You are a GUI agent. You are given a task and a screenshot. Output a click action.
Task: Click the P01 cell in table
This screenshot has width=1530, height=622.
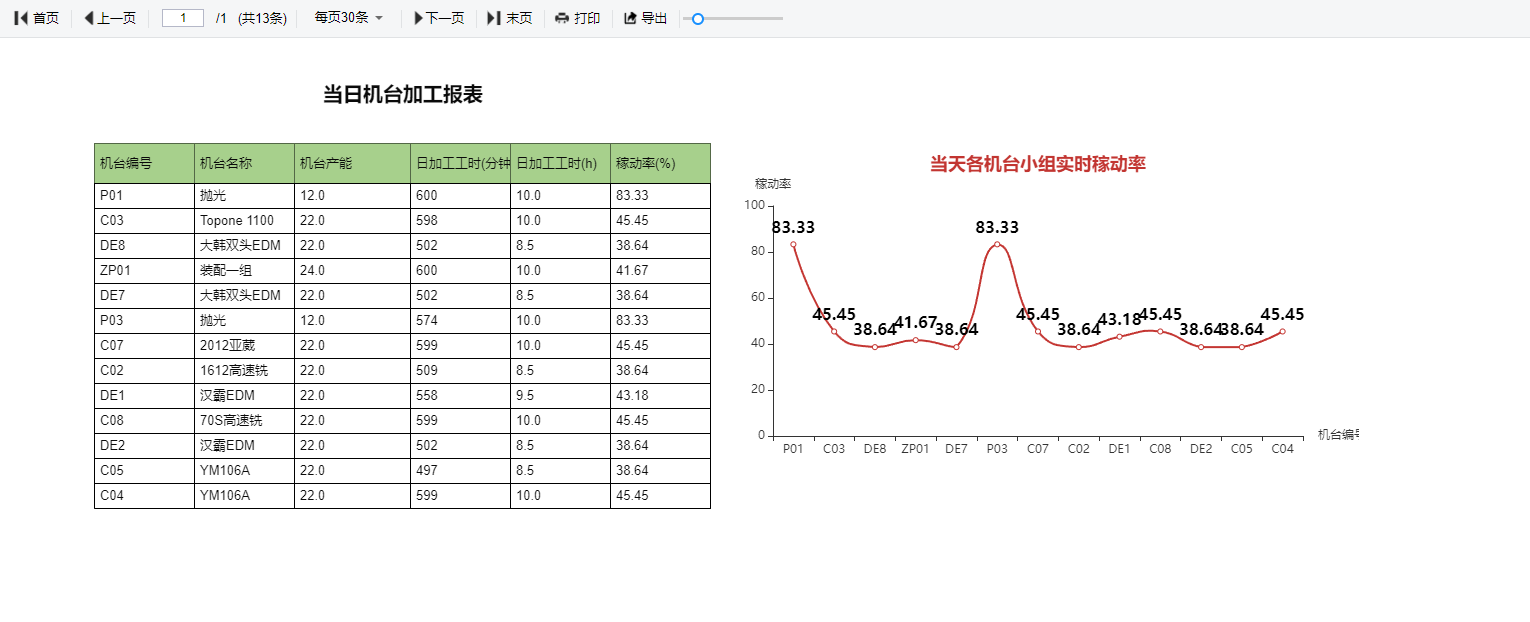145,196
